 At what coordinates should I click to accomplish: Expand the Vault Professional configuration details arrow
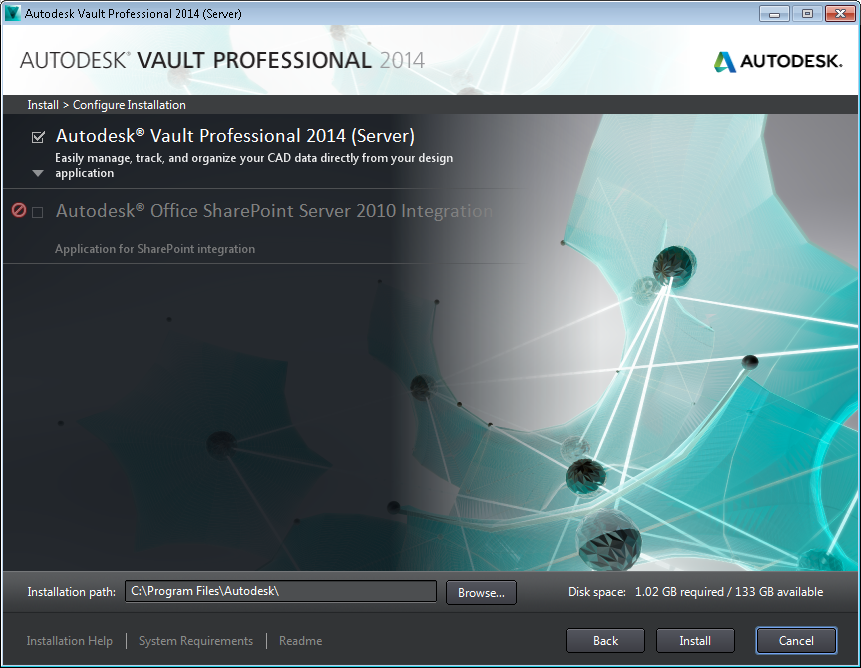(37, 172)
